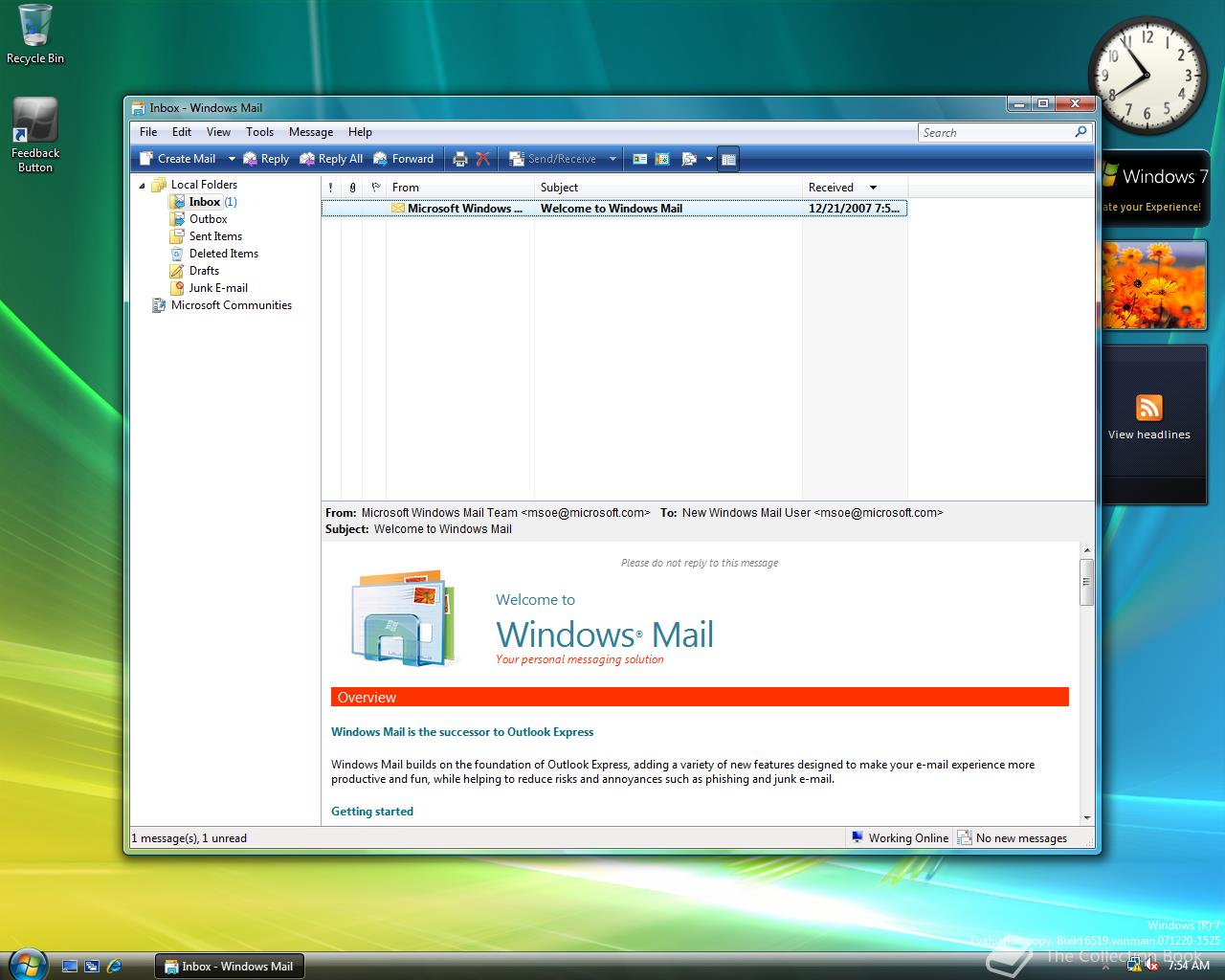Sort by the Priority column header
1225x980 pixels.
[x=331, y=188]
